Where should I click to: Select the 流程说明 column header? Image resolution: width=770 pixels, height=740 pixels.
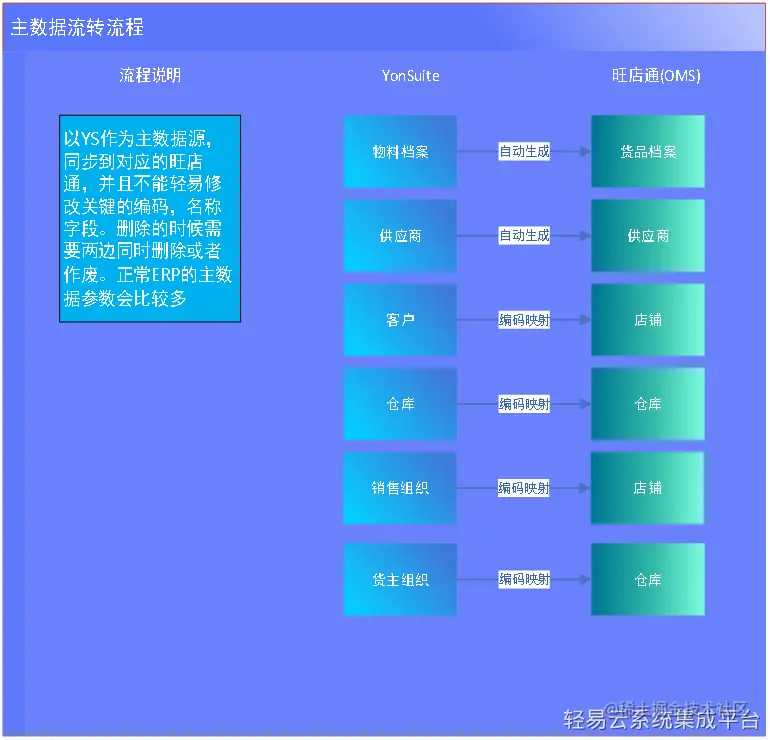[150, 75]
